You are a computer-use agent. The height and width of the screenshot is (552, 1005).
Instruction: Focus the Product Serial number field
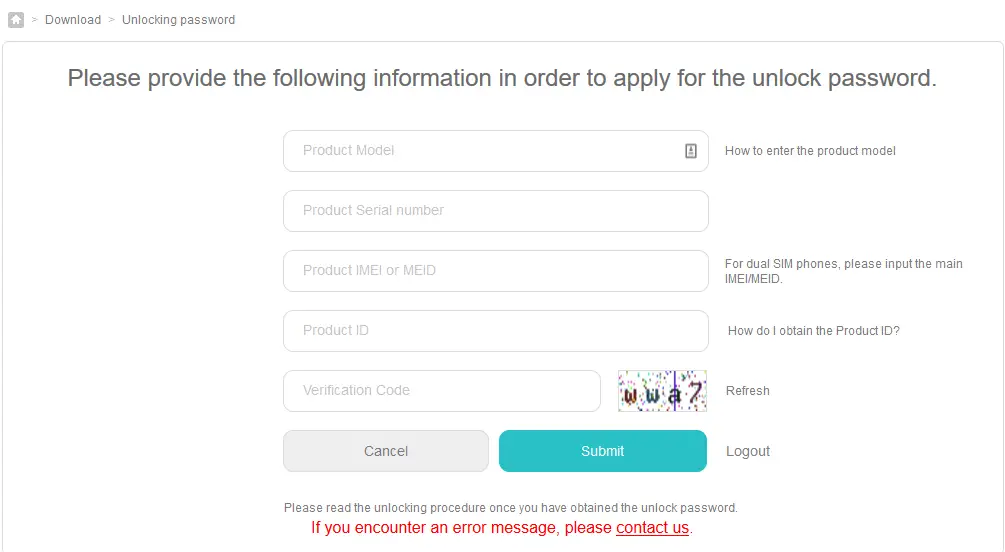coord(495,211)
